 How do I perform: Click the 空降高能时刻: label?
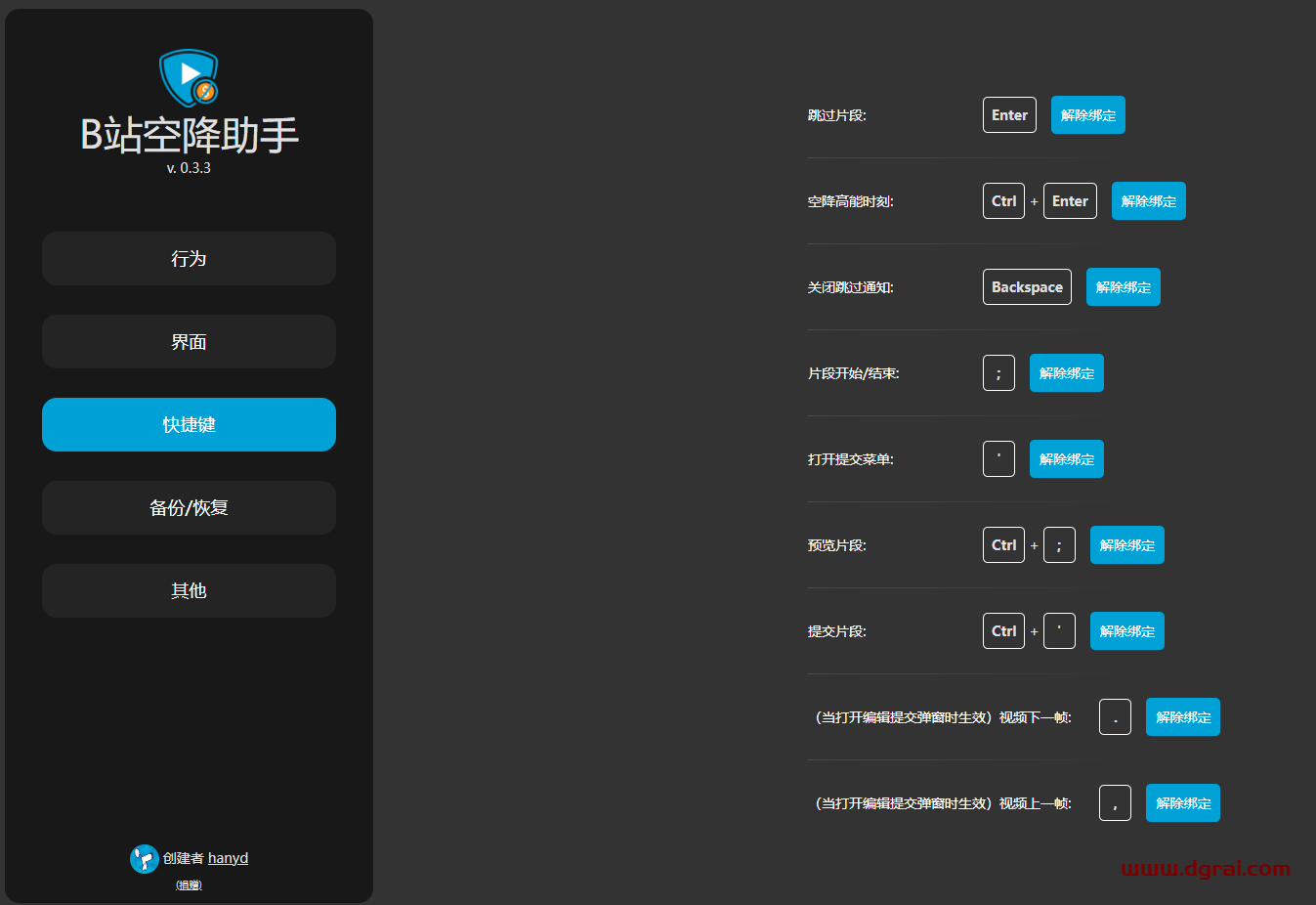point(851,201)
